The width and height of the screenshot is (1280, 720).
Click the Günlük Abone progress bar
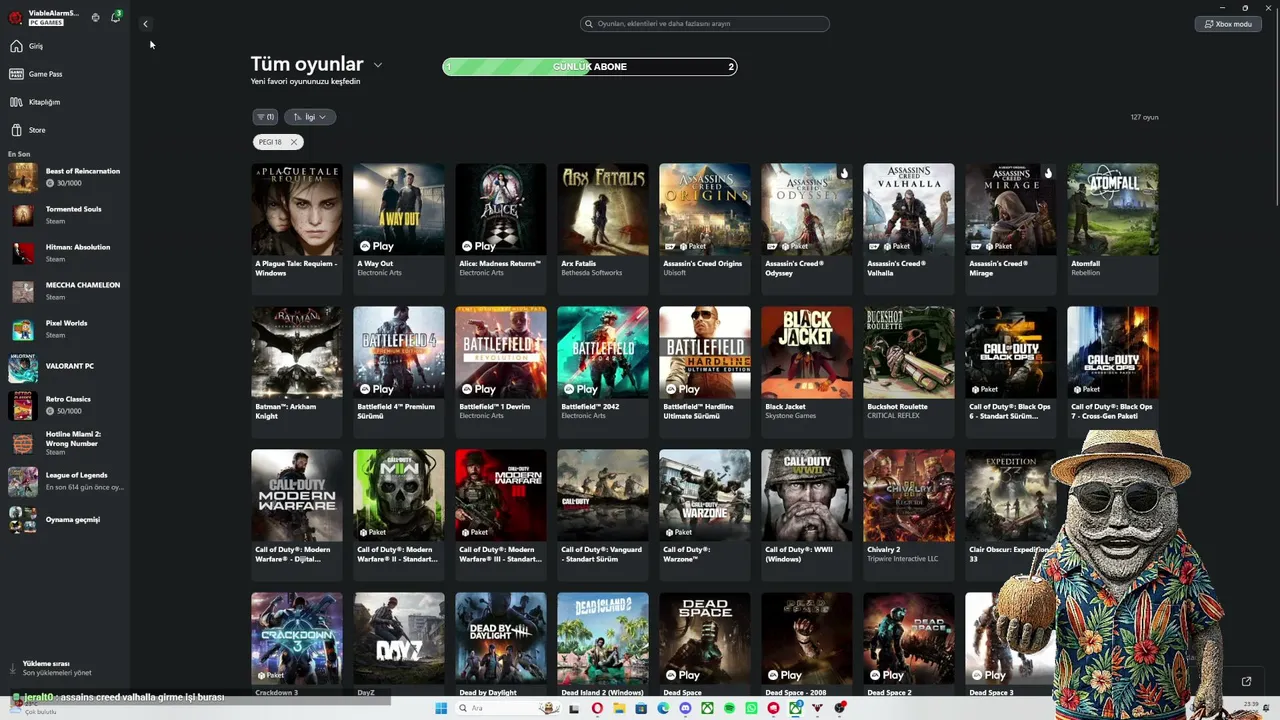[x=590, y=67]
